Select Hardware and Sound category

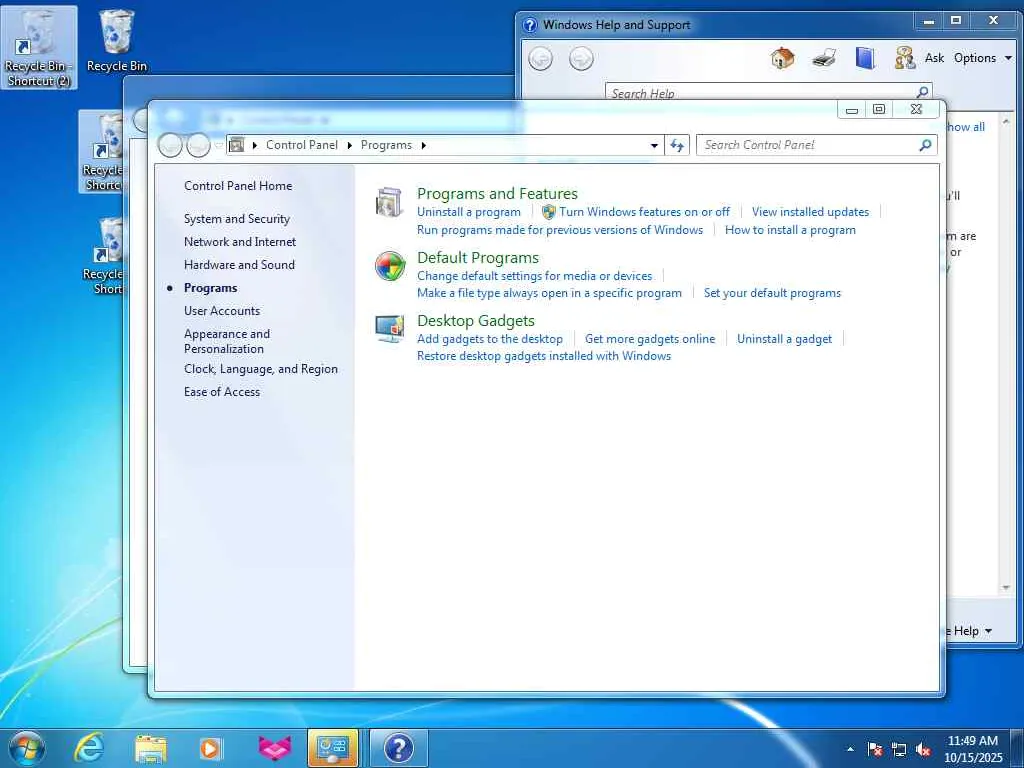click(239, 264)
